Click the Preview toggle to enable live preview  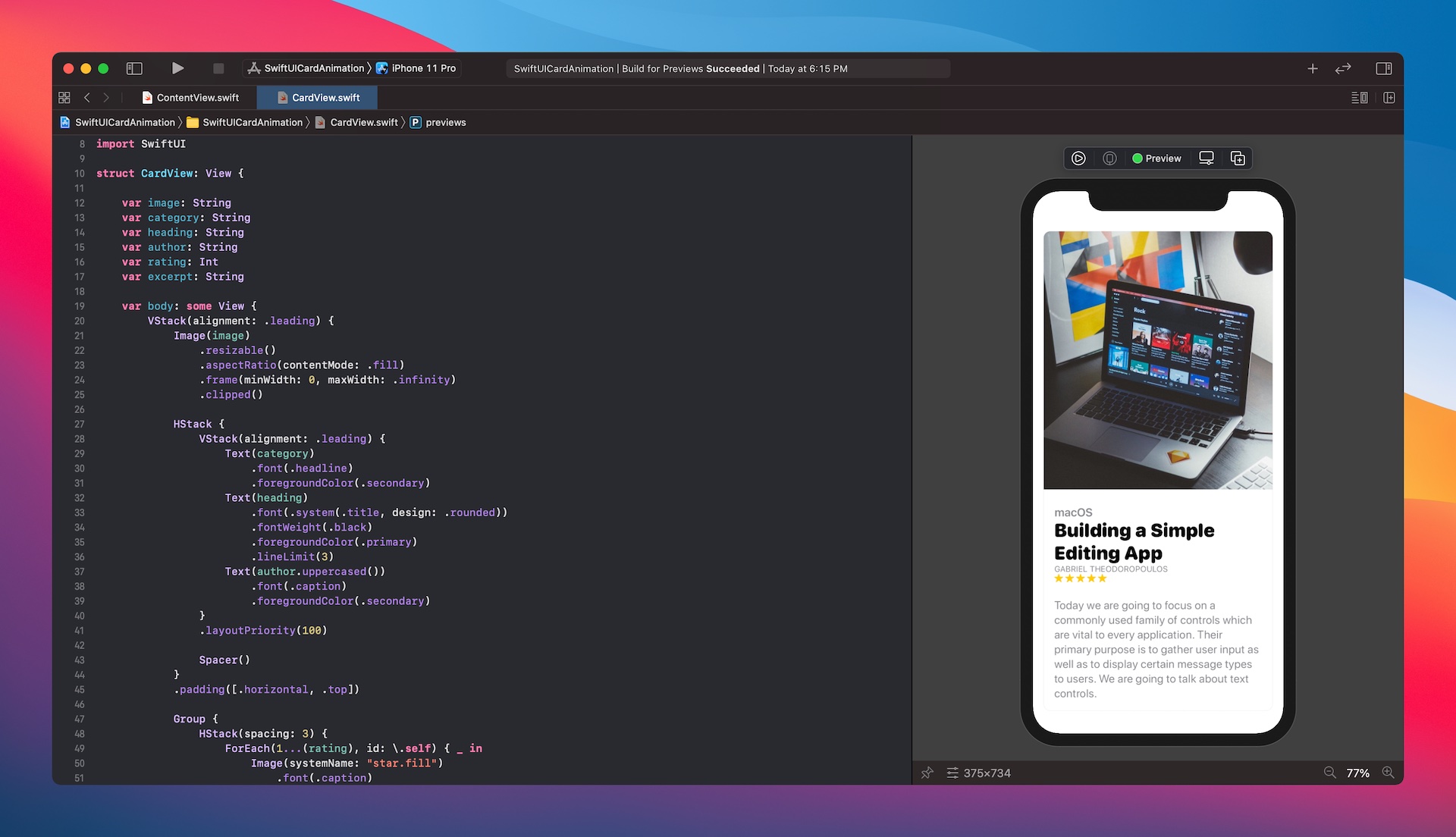pos(1155,158)
